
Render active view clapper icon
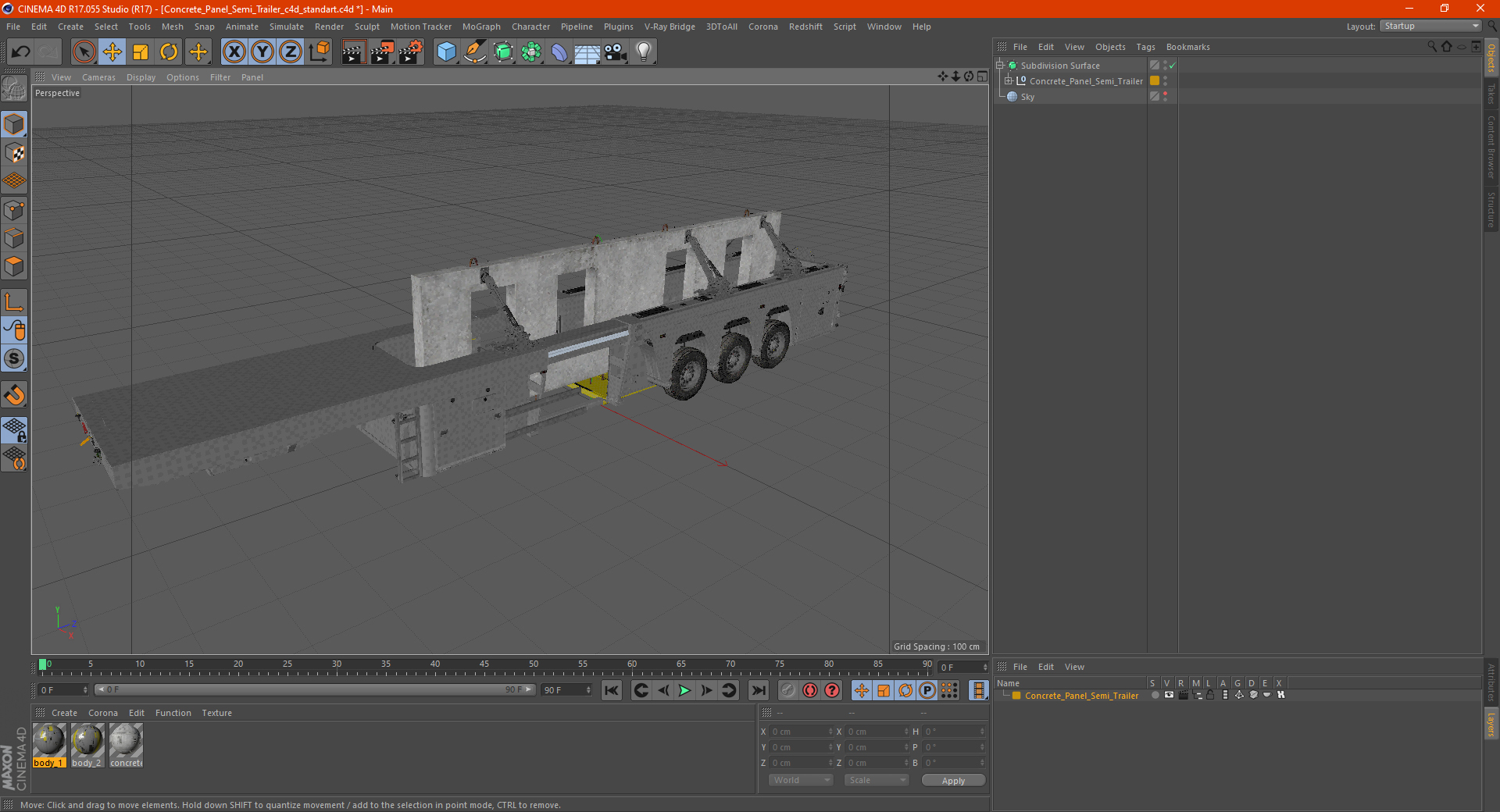coord(353,52)
